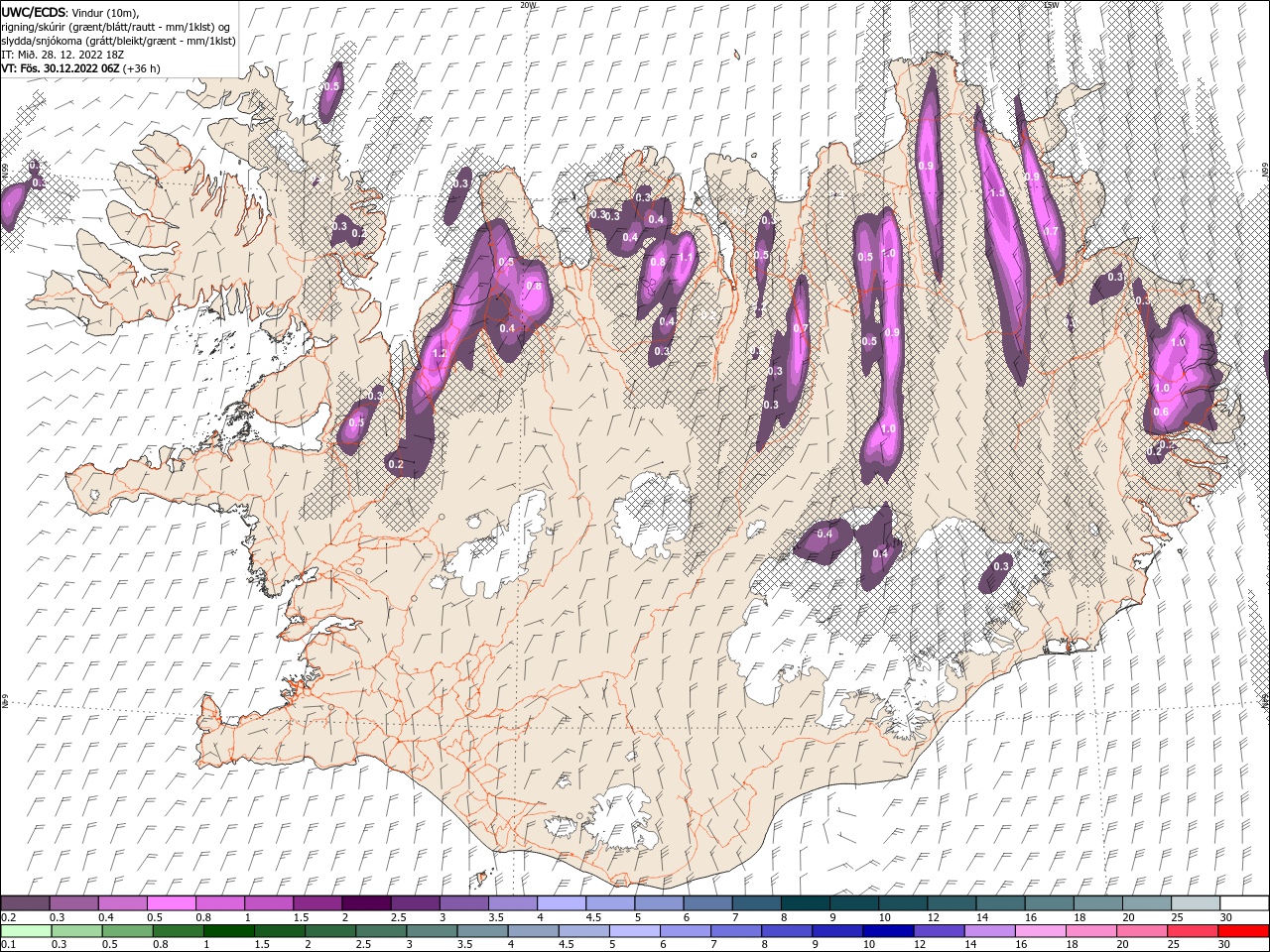Click the 'IT: Mið. 28. 12. 2022 18Z' line
1270x952 pixels.
tap(61, 55)
